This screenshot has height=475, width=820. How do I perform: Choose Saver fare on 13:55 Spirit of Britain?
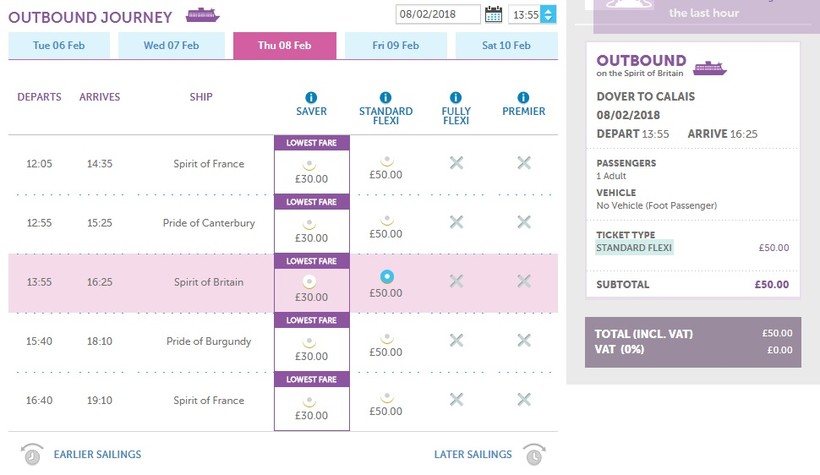coord(311,280)
